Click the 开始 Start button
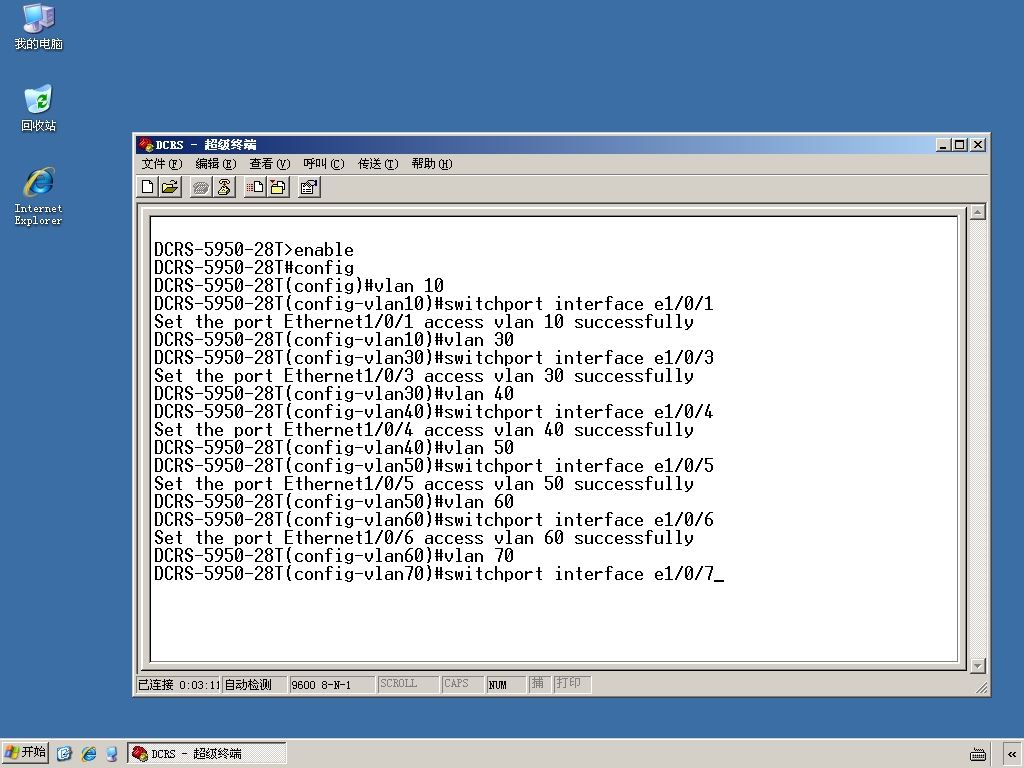This screenshot has width=1024, height=768. (x=25, y=753)
